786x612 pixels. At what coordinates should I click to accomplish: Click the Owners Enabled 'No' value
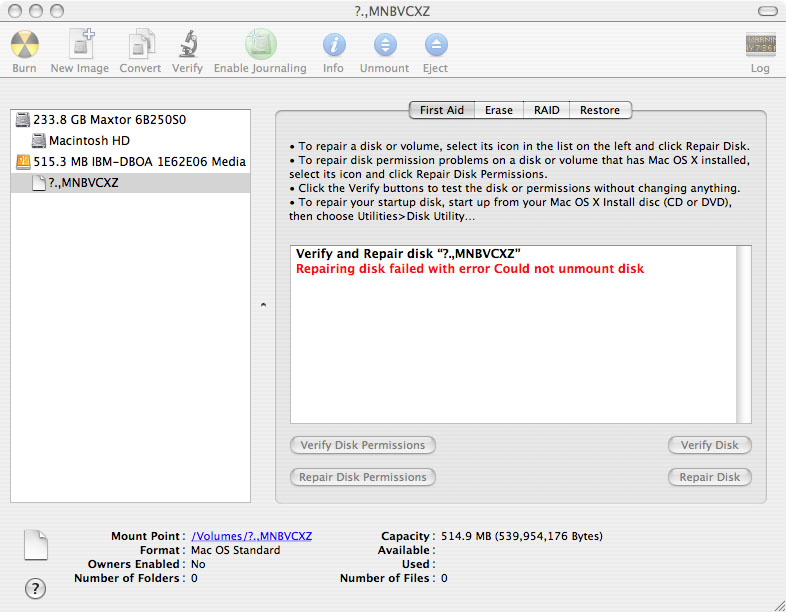[198, 564]
